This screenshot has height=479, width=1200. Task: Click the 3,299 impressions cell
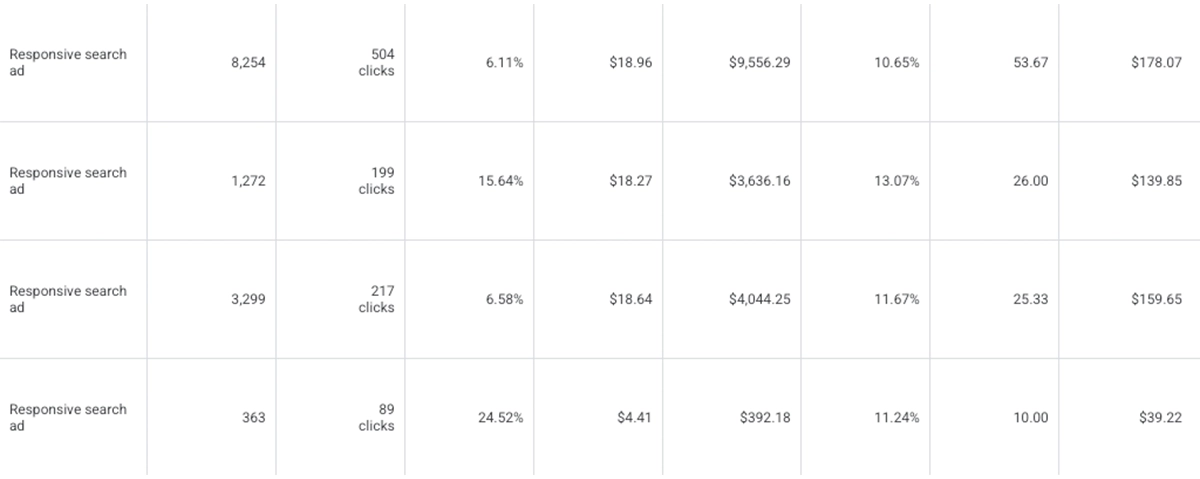coord(248,299)
